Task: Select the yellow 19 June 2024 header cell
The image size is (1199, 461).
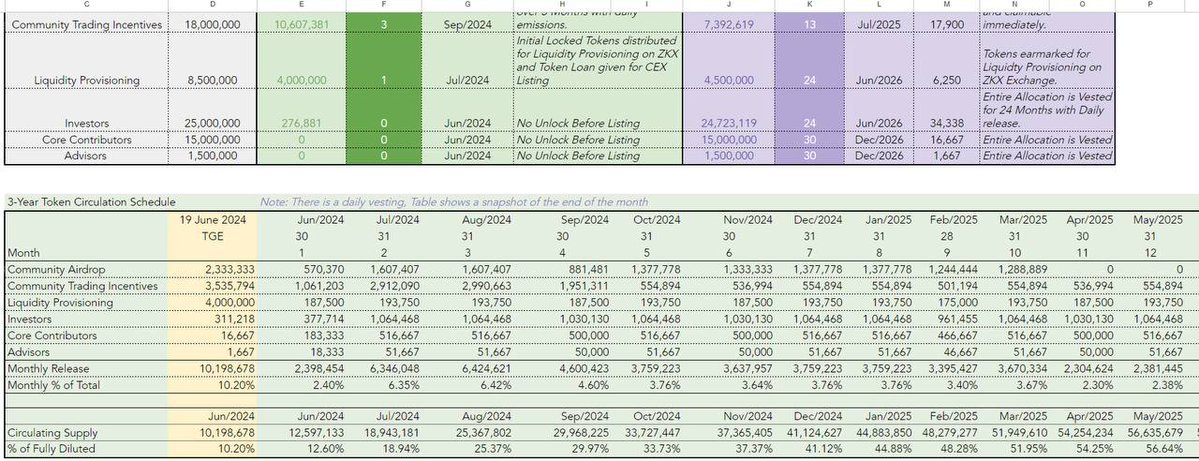Action: [x=210, y=218]
